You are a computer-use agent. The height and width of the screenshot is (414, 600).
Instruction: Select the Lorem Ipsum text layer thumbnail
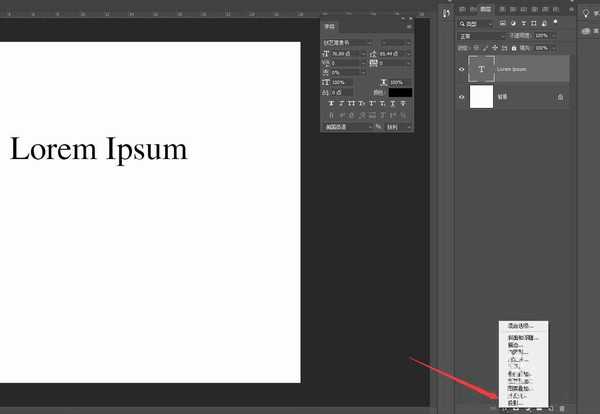[x=482, y=69]
